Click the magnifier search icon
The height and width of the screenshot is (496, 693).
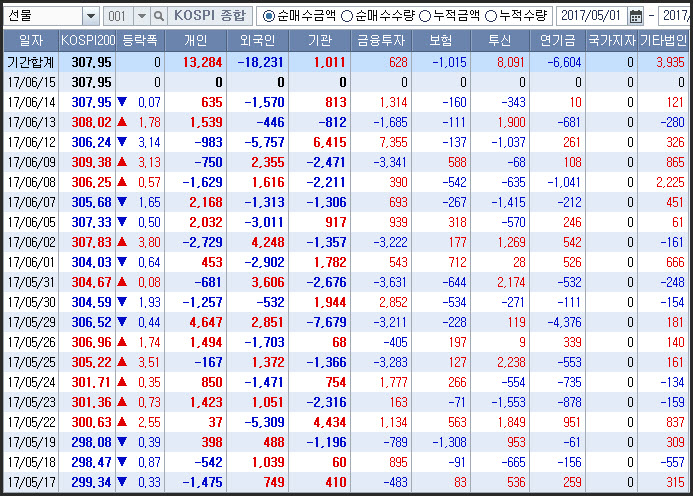(158, 16)
